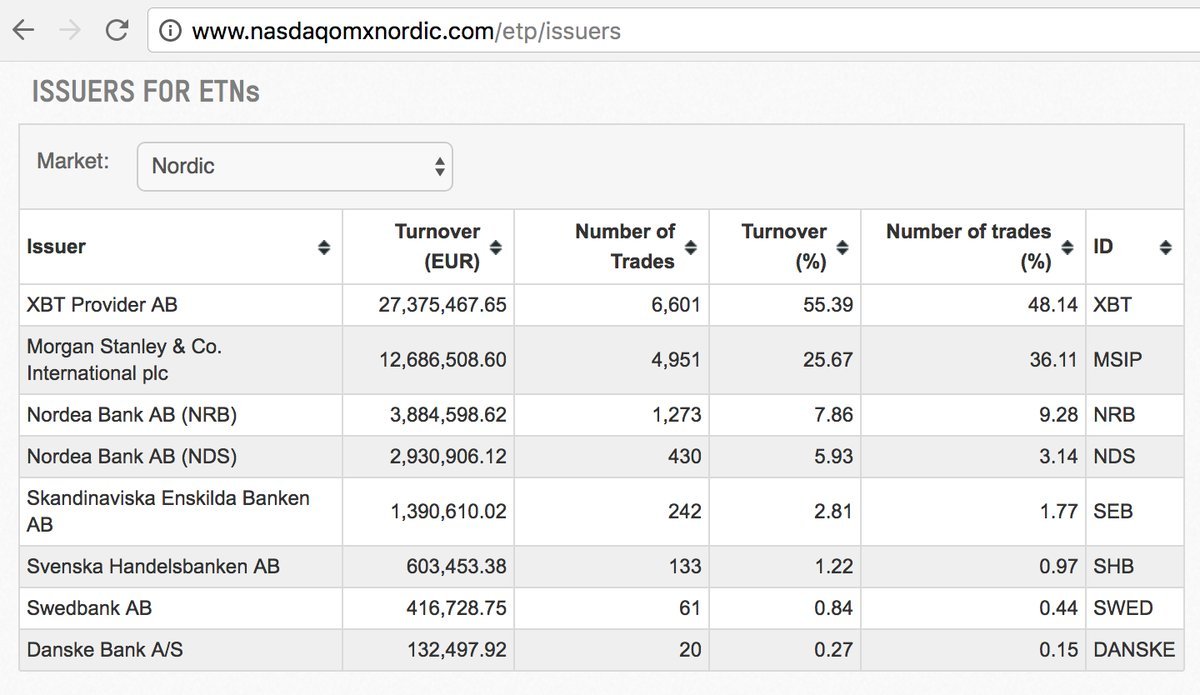Screen dimensions: 1200x695
Task: Click turnover value 3,884,598.62
Action: [448, 415]
